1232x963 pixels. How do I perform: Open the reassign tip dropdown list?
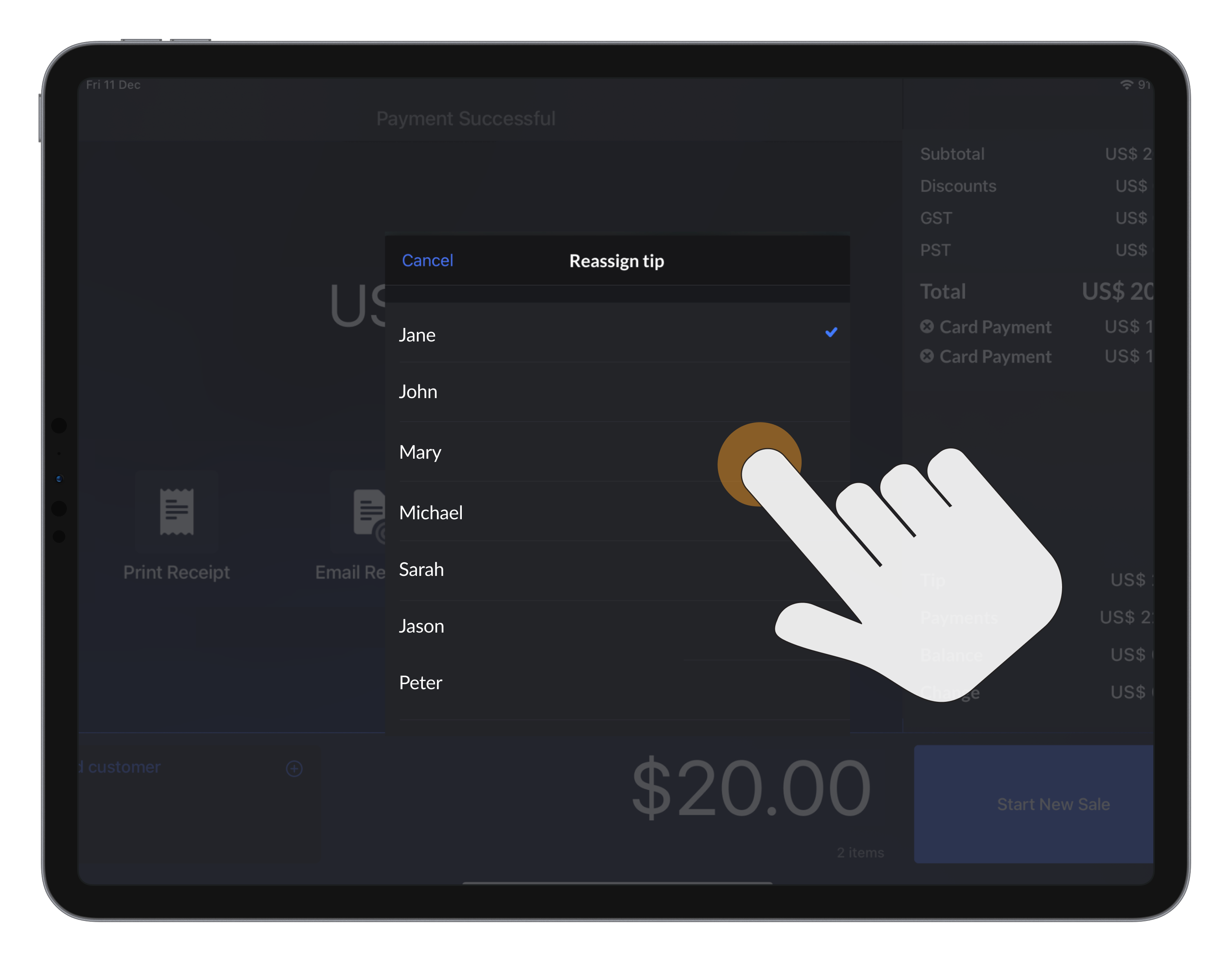[x=617, y=260]
